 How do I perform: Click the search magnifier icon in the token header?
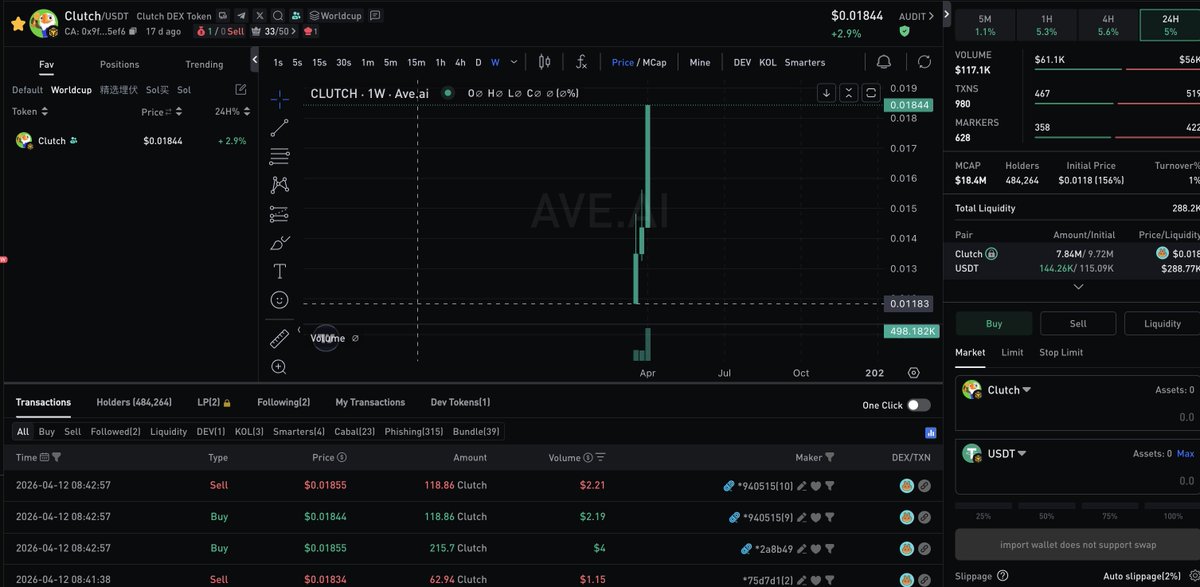click(x=279, y=16)
